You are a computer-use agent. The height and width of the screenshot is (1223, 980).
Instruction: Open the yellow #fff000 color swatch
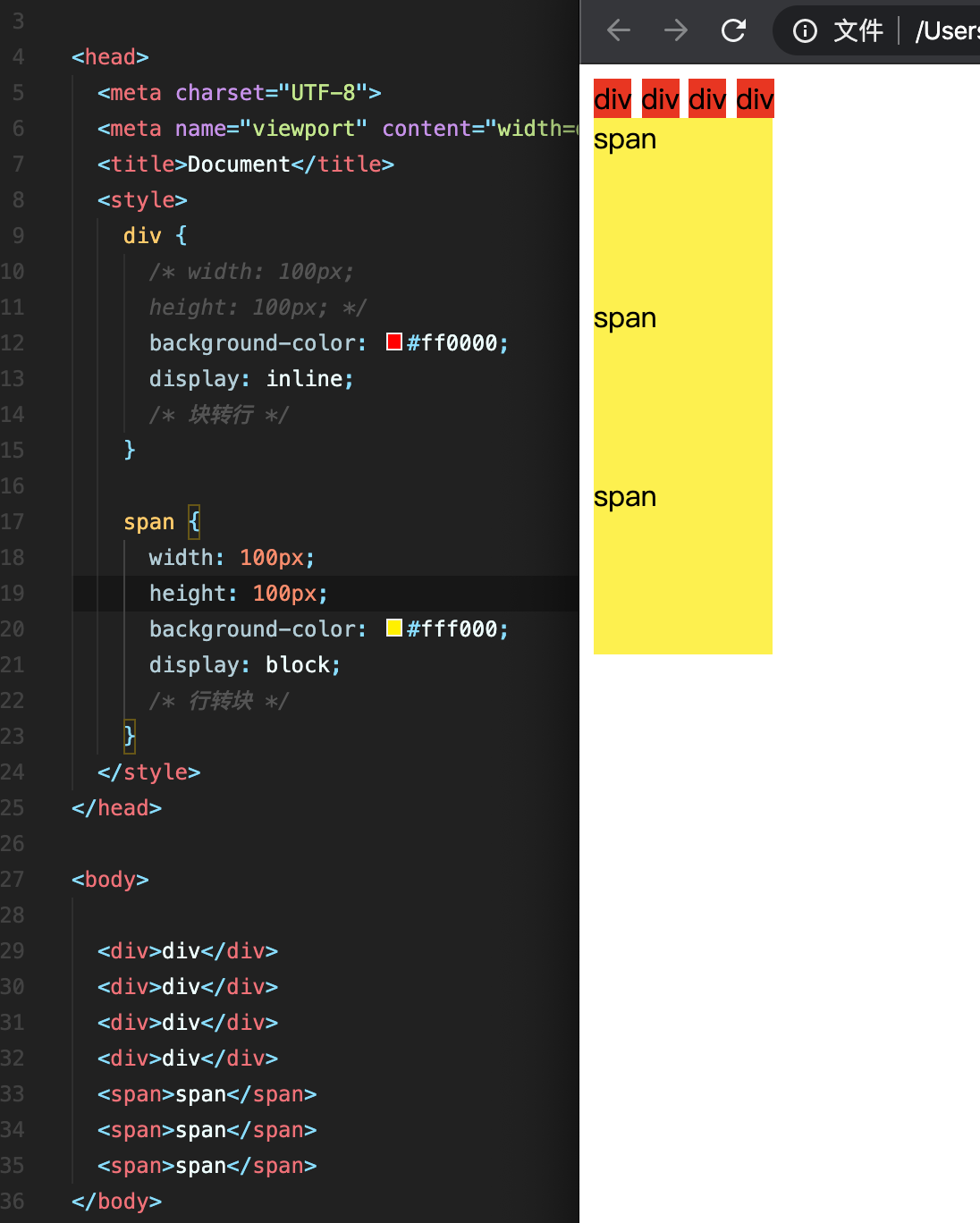pos(393,628)
